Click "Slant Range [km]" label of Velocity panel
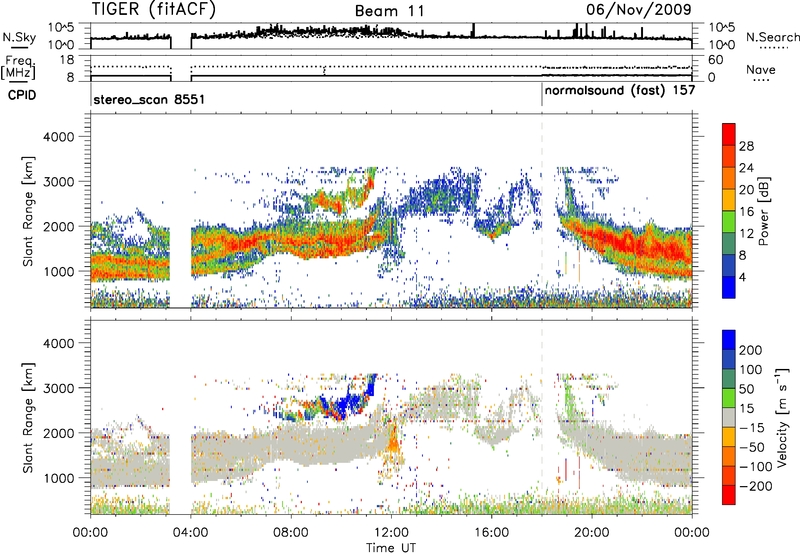Viewport: 800px width, 554px height. 28,417
